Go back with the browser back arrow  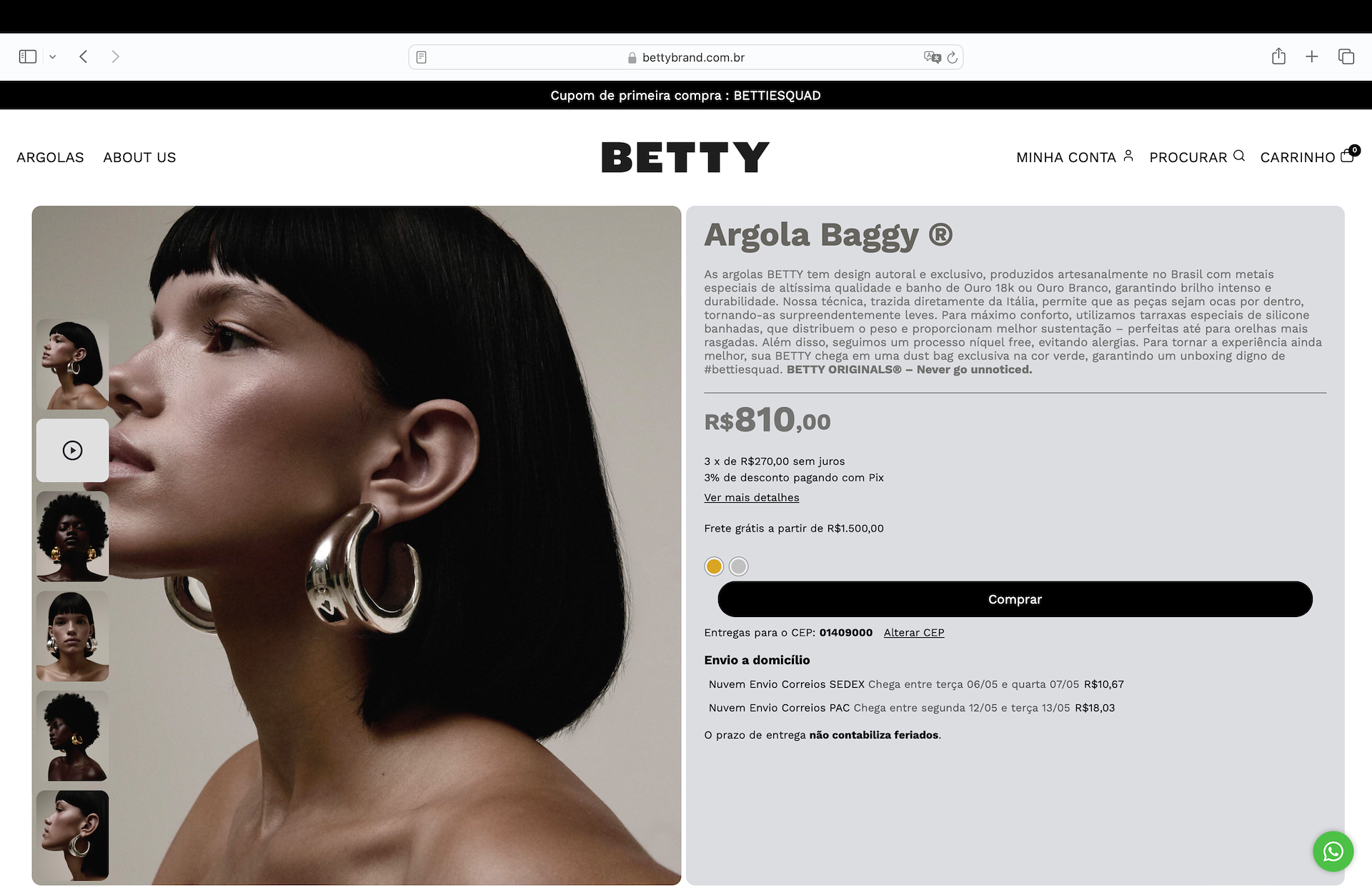click(84, 56)
